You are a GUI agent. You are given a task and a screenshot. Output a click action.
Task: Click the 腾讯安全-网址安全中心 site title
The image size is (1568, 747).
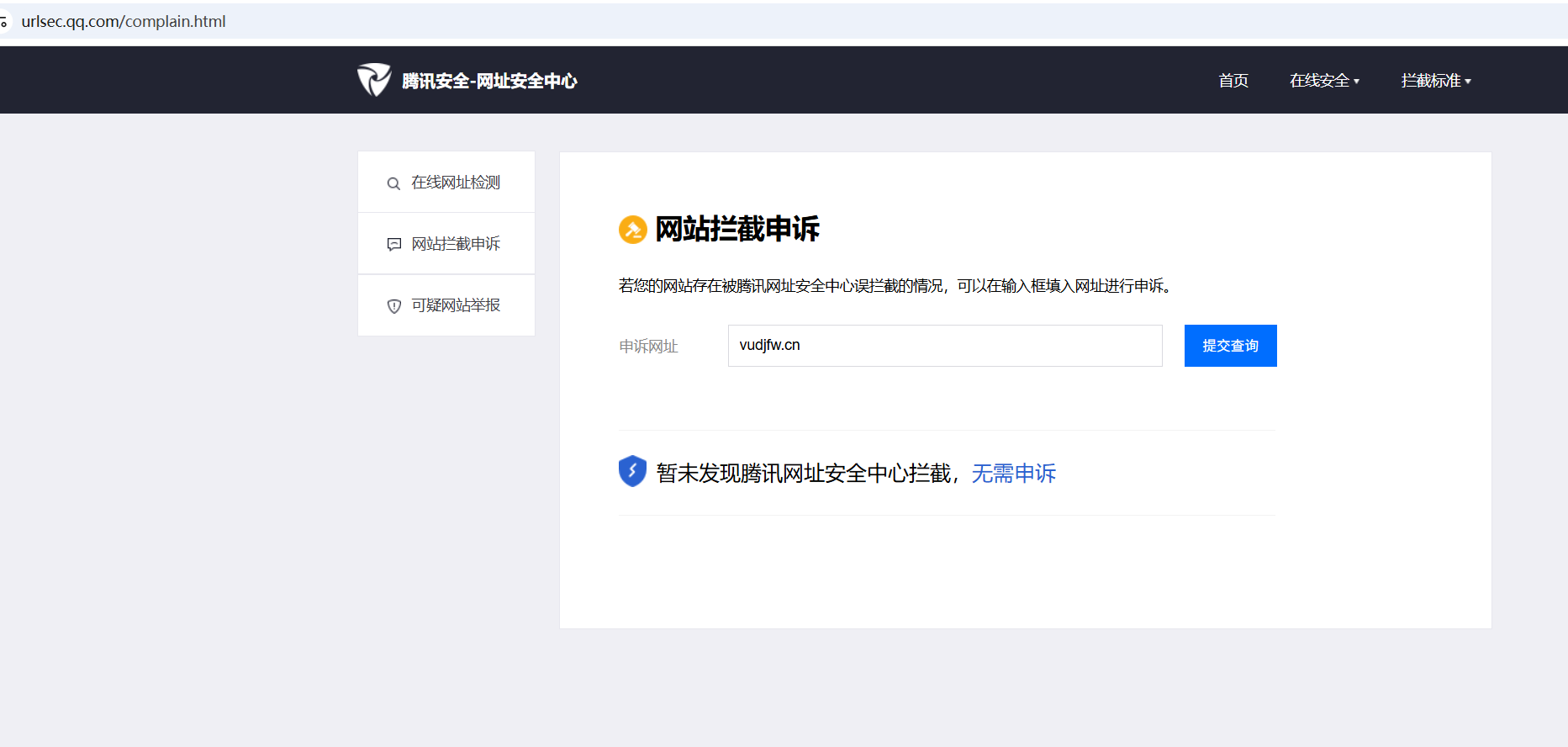click(x=489, y=81)
